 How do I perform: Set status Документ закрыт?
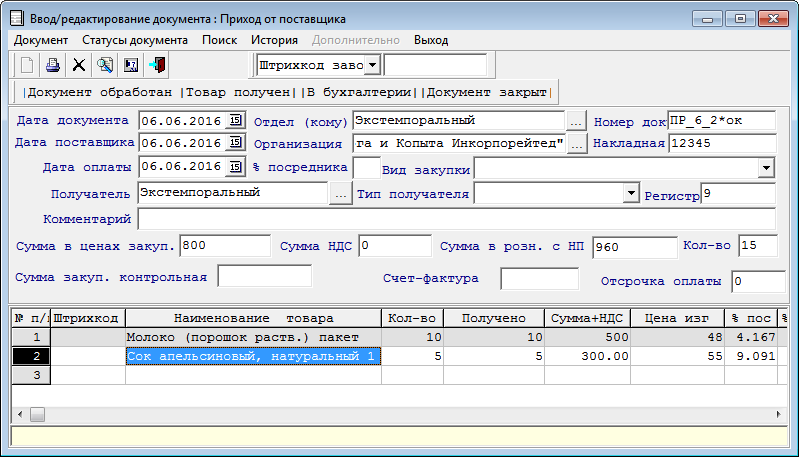(x=487, y=93)
